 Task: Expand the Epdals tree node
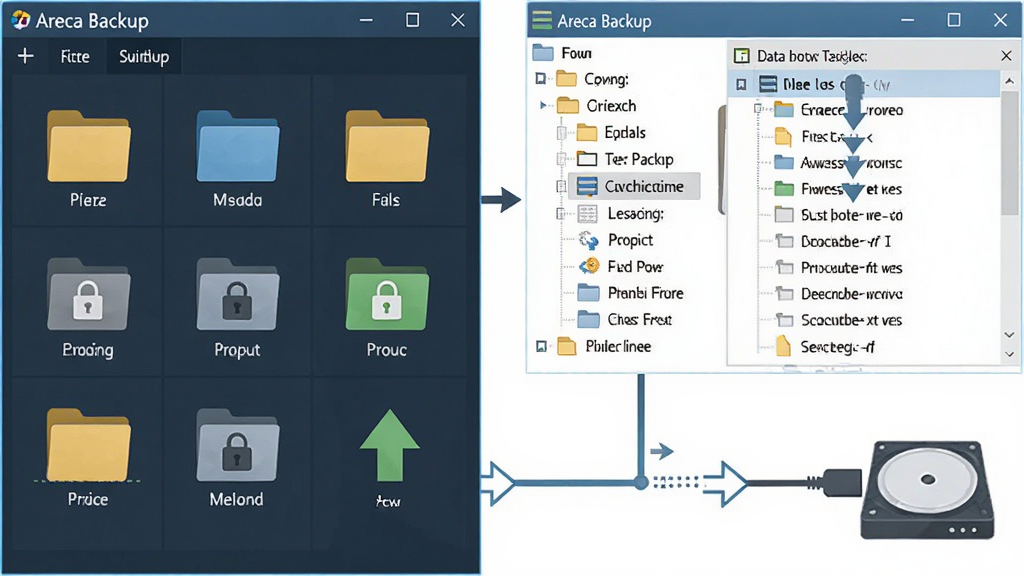pyautogui.click(x=561, y=133)
